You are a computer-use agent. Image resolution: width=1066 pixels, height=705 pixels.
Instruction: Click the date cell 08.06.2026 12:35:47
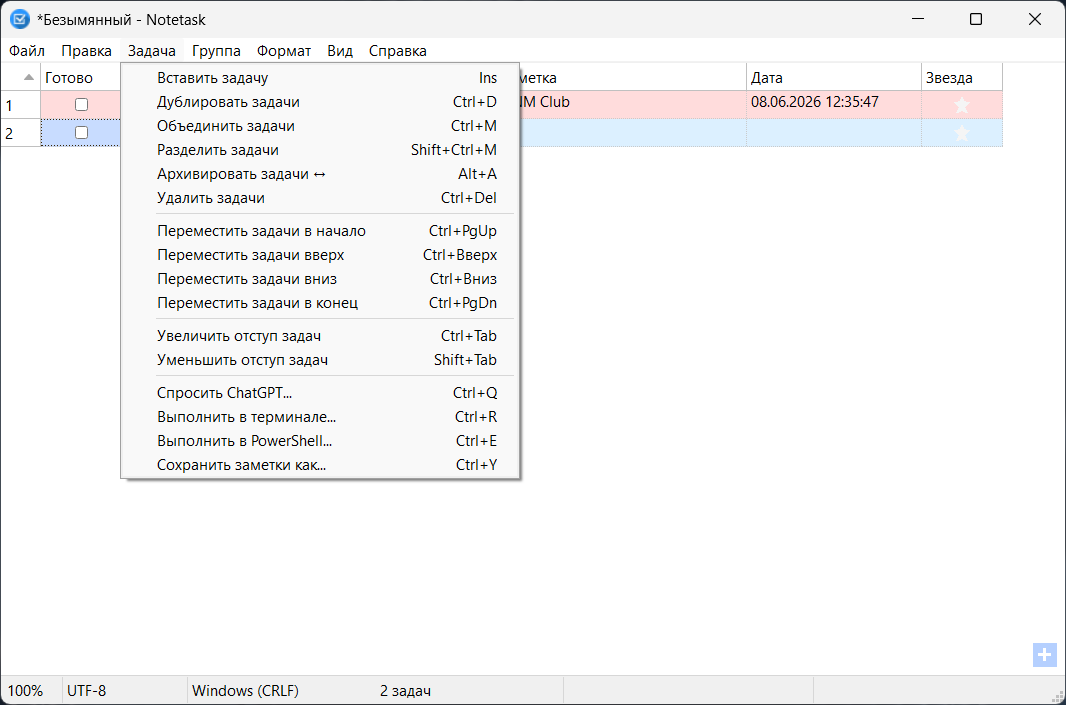833,105
